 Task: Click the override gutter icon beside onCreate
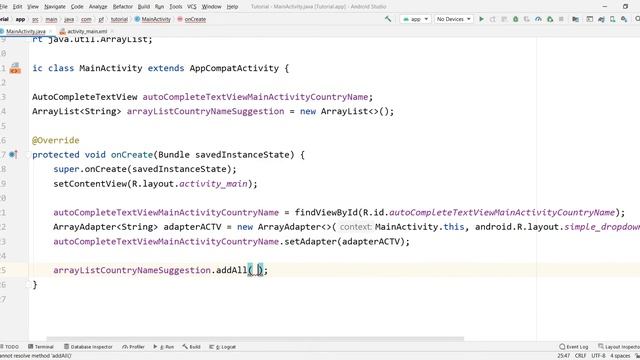pyautogui.click(x=13, y=155)
